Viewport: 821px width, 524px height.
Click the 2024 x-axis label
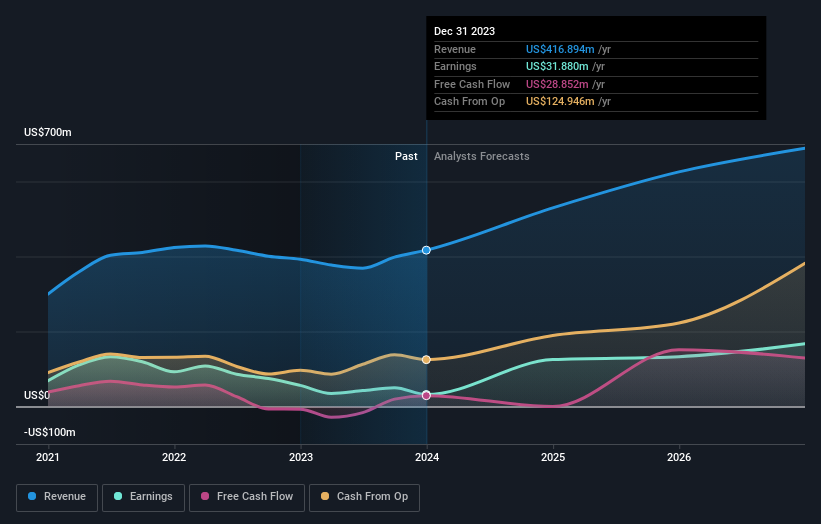(427, 458)
